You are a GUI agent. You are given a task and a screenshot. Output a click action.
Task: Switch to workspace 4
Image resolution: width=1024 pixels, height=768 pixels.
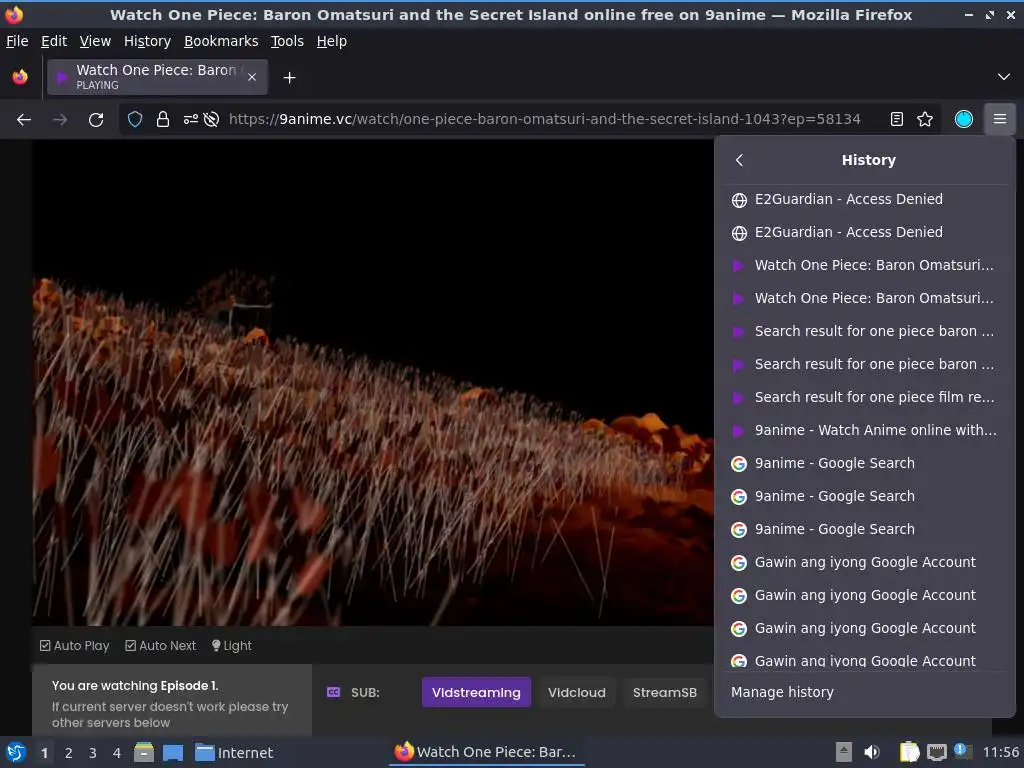click(x=117, y=753)
